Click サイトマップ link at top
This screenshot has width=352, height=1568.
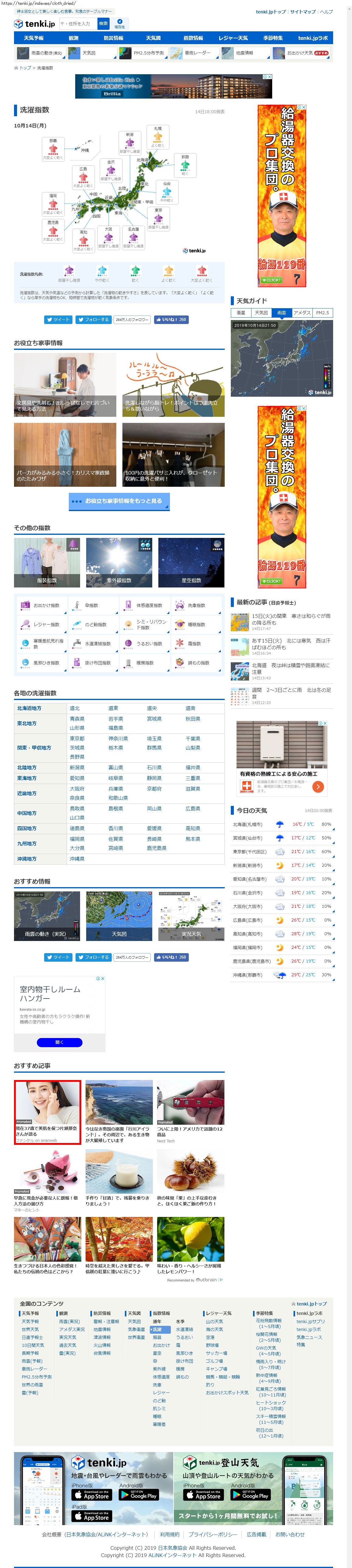[303, 12]
